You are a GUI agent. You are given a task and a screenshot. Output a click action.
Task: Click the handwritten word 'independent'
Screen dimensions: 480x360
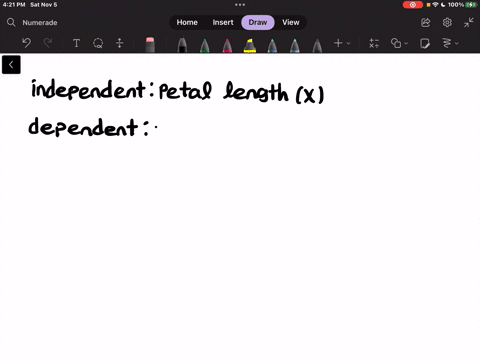point(88,89)
